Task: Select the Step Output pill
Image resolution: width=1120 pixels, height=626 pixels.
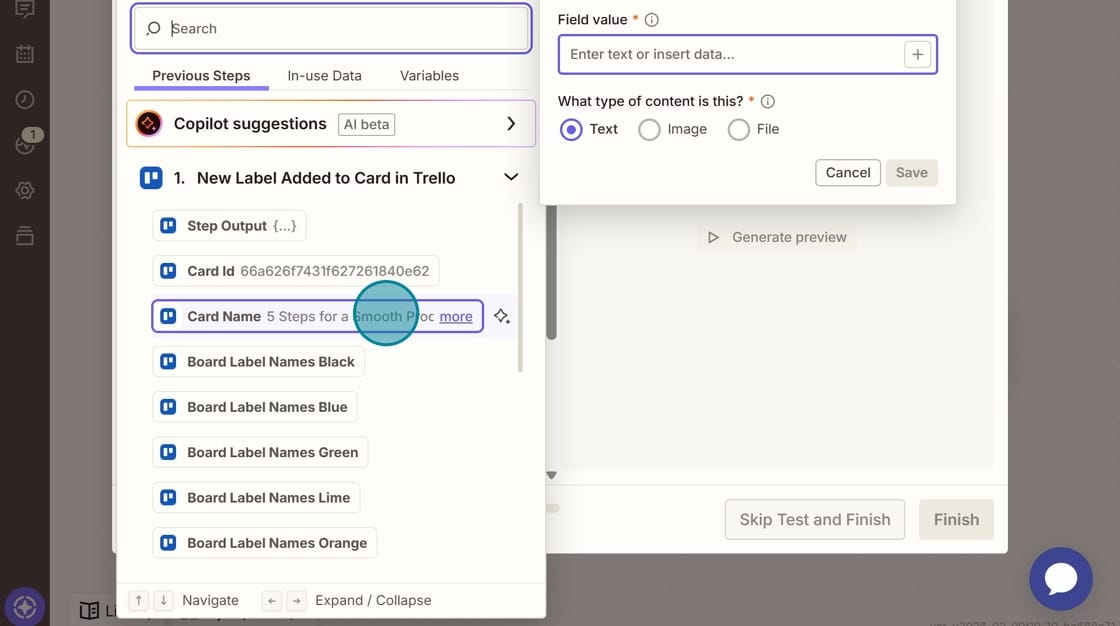Action: 229,226
